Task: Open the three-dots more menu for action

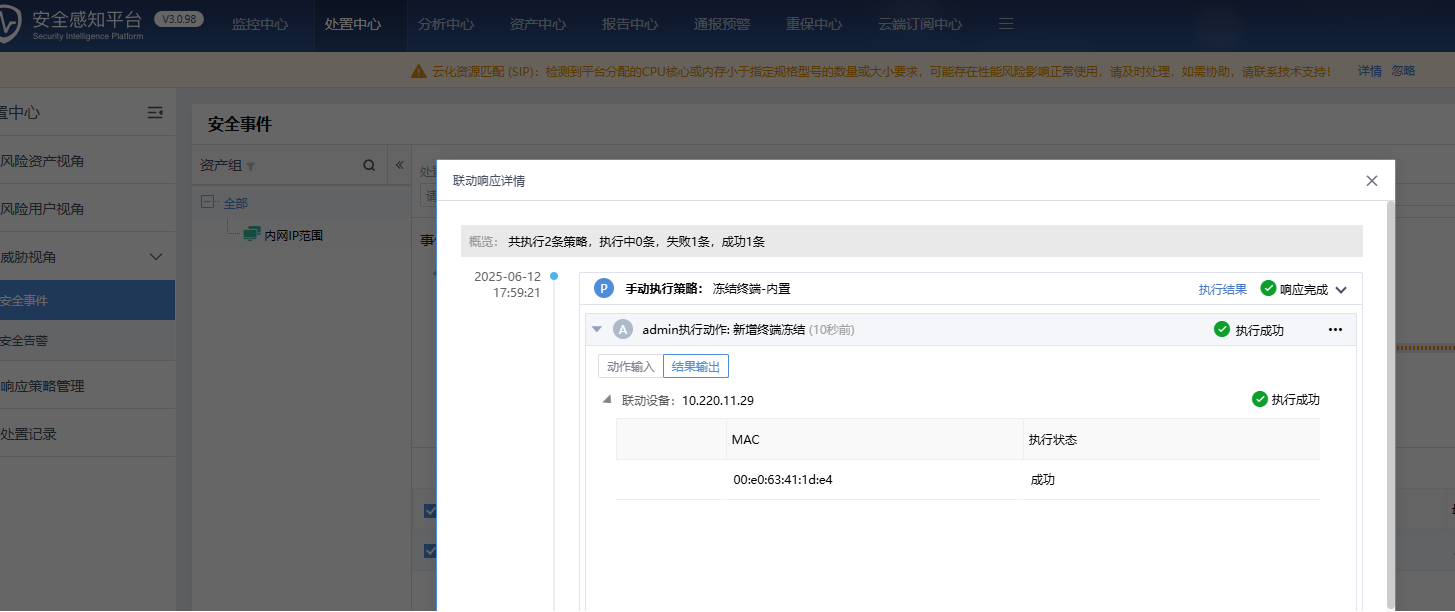Action: [x=1335, y=329]
